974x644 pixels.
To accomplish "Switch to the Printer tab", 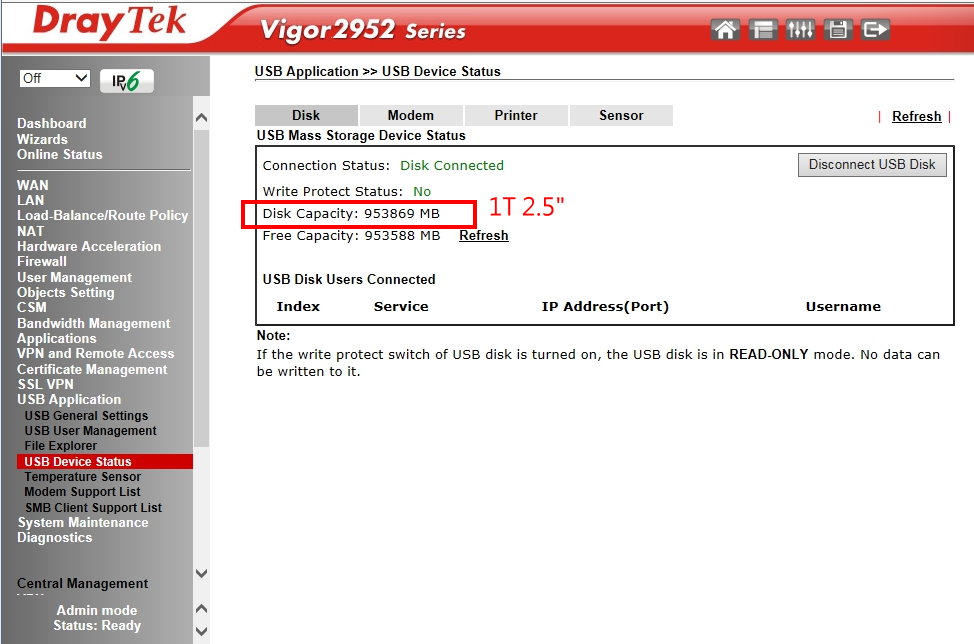I will click(516, 116).
